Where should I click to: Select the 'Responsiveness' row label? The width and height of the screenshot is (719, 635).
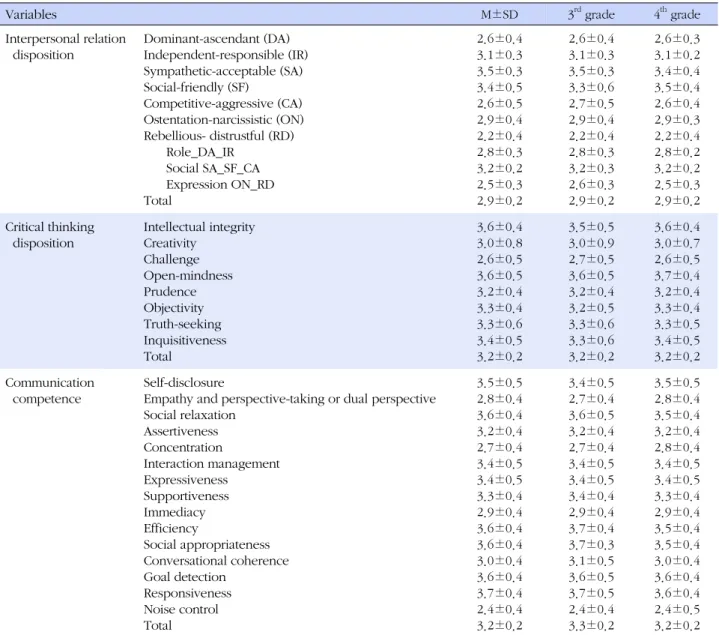187,594
